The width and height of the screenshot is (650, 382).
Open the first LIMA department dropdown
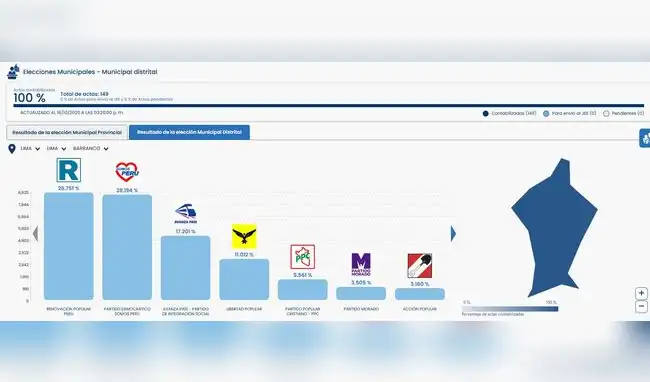click(x=30, y=148)
